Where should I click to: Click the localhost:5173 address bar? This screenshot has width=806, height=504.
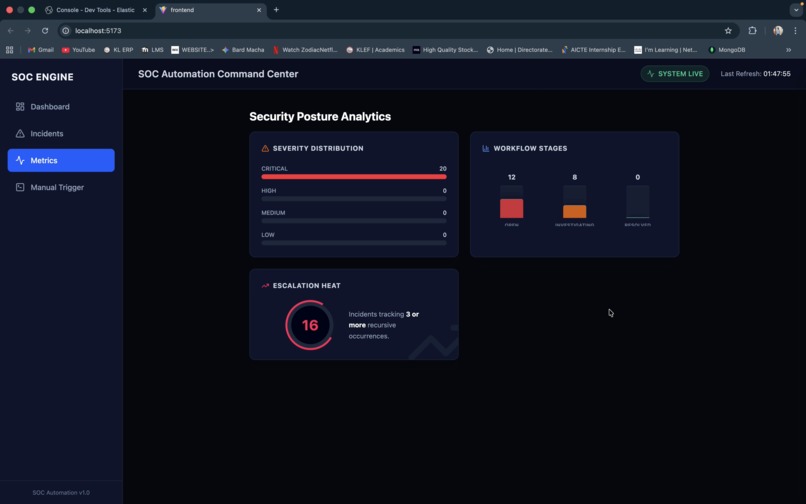[398, 31]
